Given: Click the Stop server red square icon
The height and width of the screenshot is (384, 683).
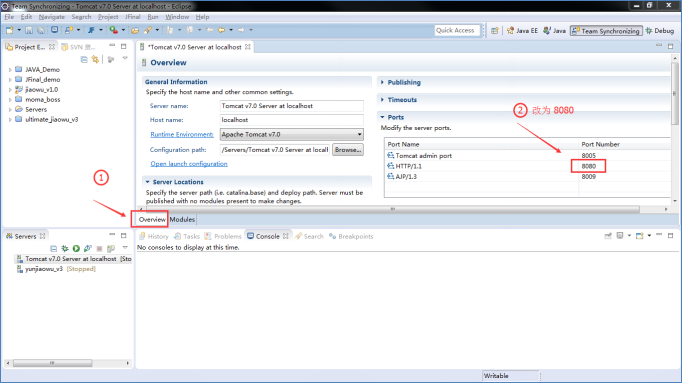Looking at the screenshot, I should click(x=99, y=248).
